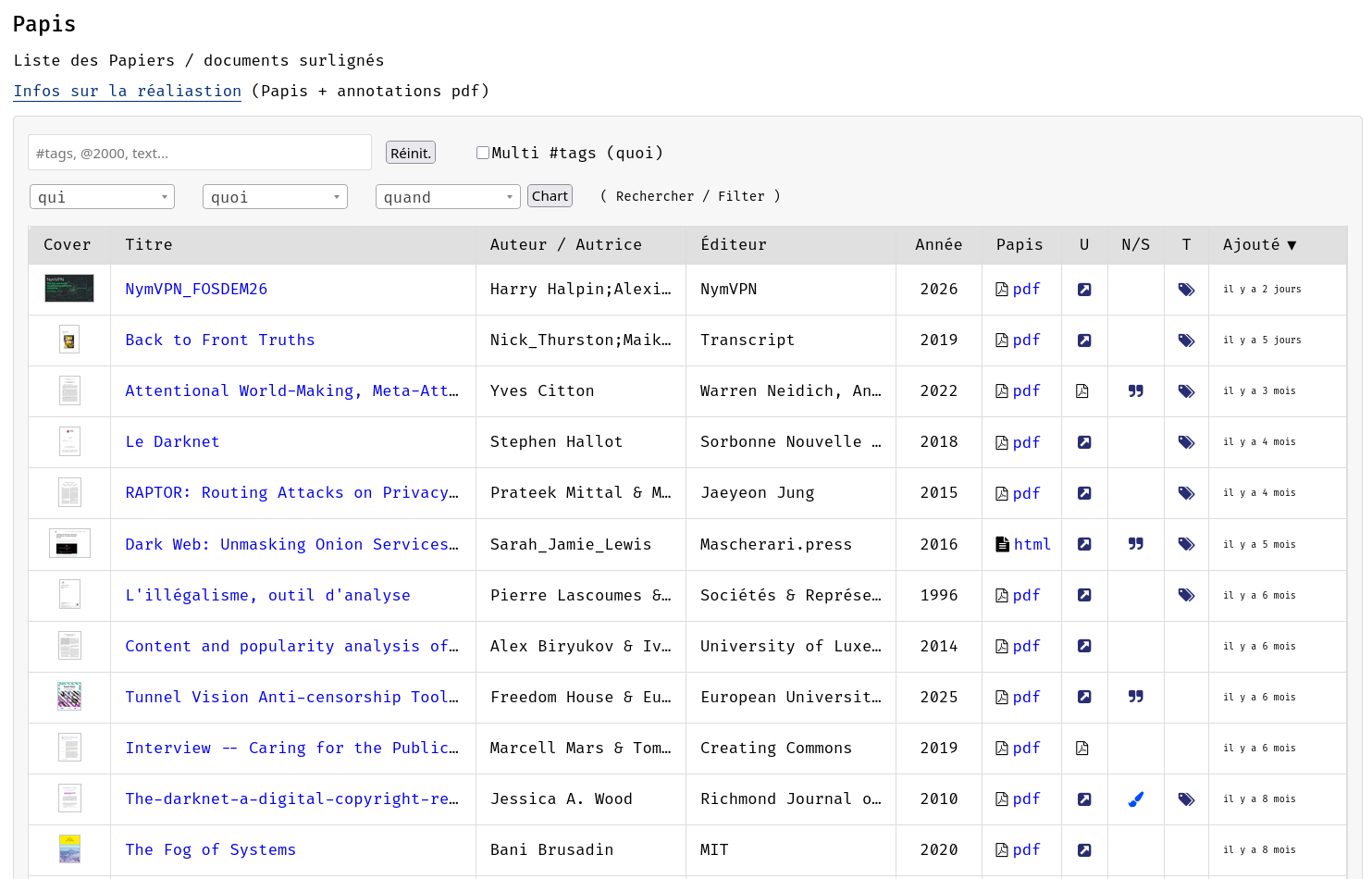The width and height of the screenshot is (1372, 879).
Task: Open the 'quoi' dropdown filter
Action: coord(275,197)
